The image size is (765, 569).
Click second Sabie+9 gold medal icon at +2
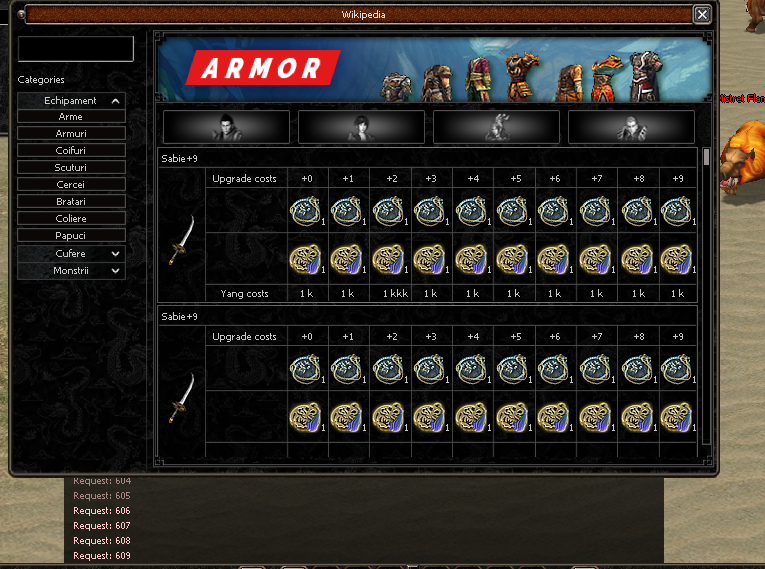click(389, 417)
